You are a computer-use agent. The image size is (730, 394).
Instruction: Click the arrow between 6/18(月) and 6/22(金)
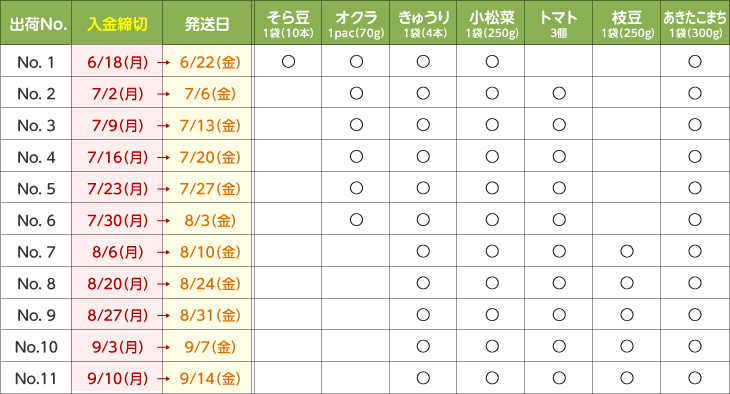(x=163, y=62)
